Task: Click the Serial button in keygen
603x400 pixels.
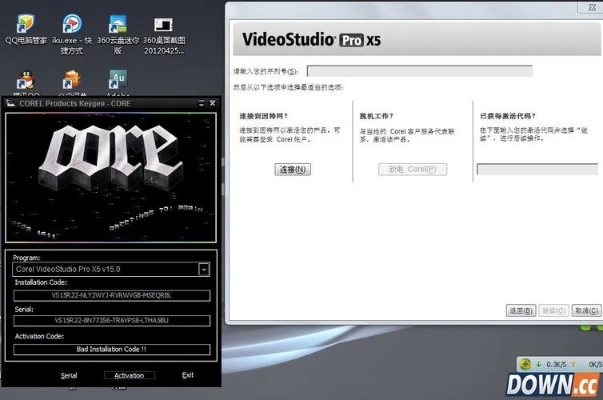Action: coord(69,375)
